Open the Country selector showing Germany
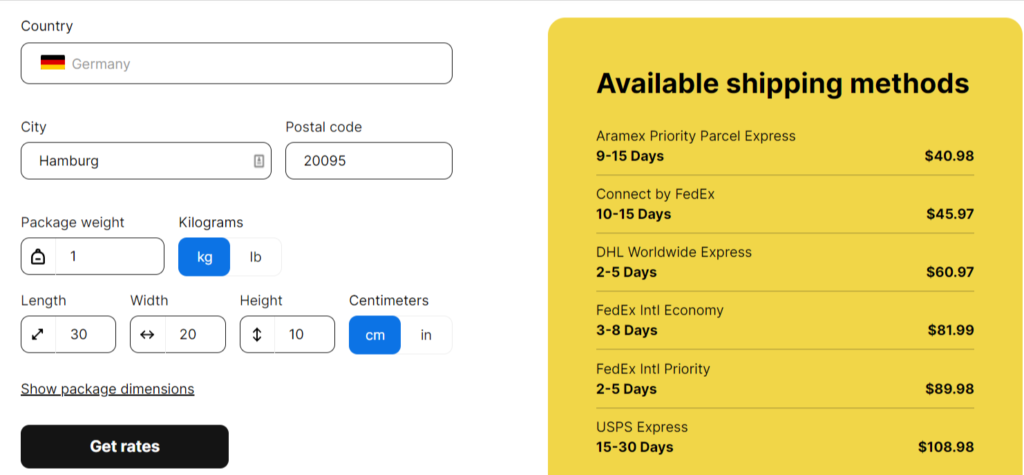The width and height of the screenshot is (1024, 475). [236, 63]
